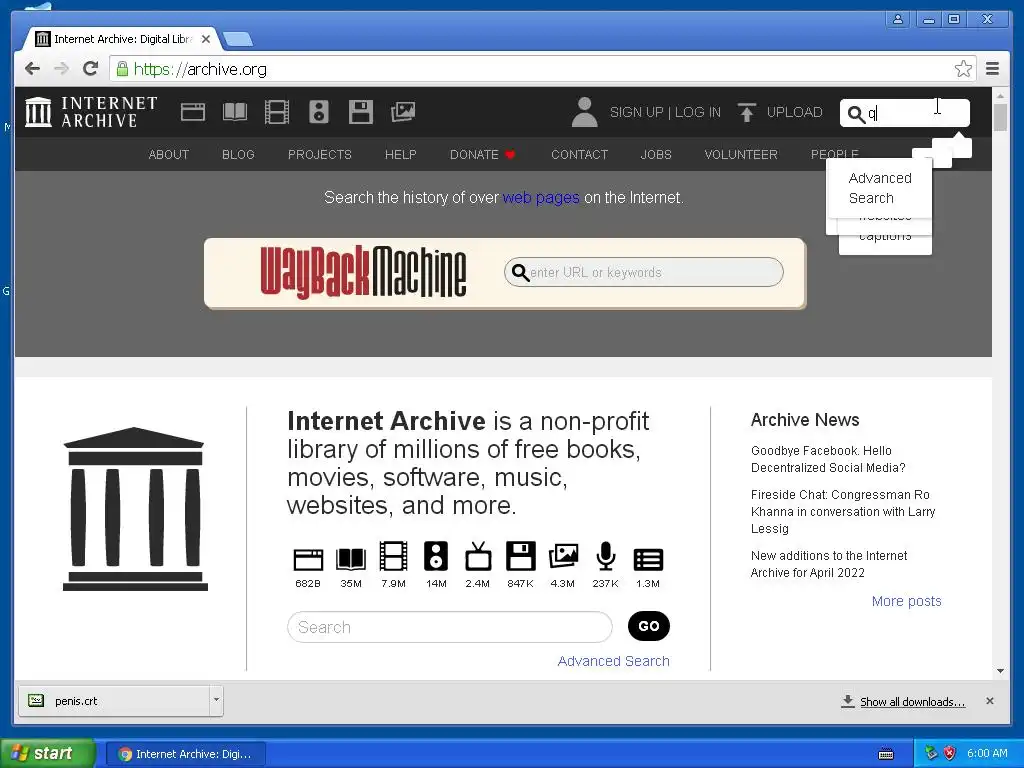1024x768 pixels.
Task: Click the upload arrow icon
Action: point(746,112)
